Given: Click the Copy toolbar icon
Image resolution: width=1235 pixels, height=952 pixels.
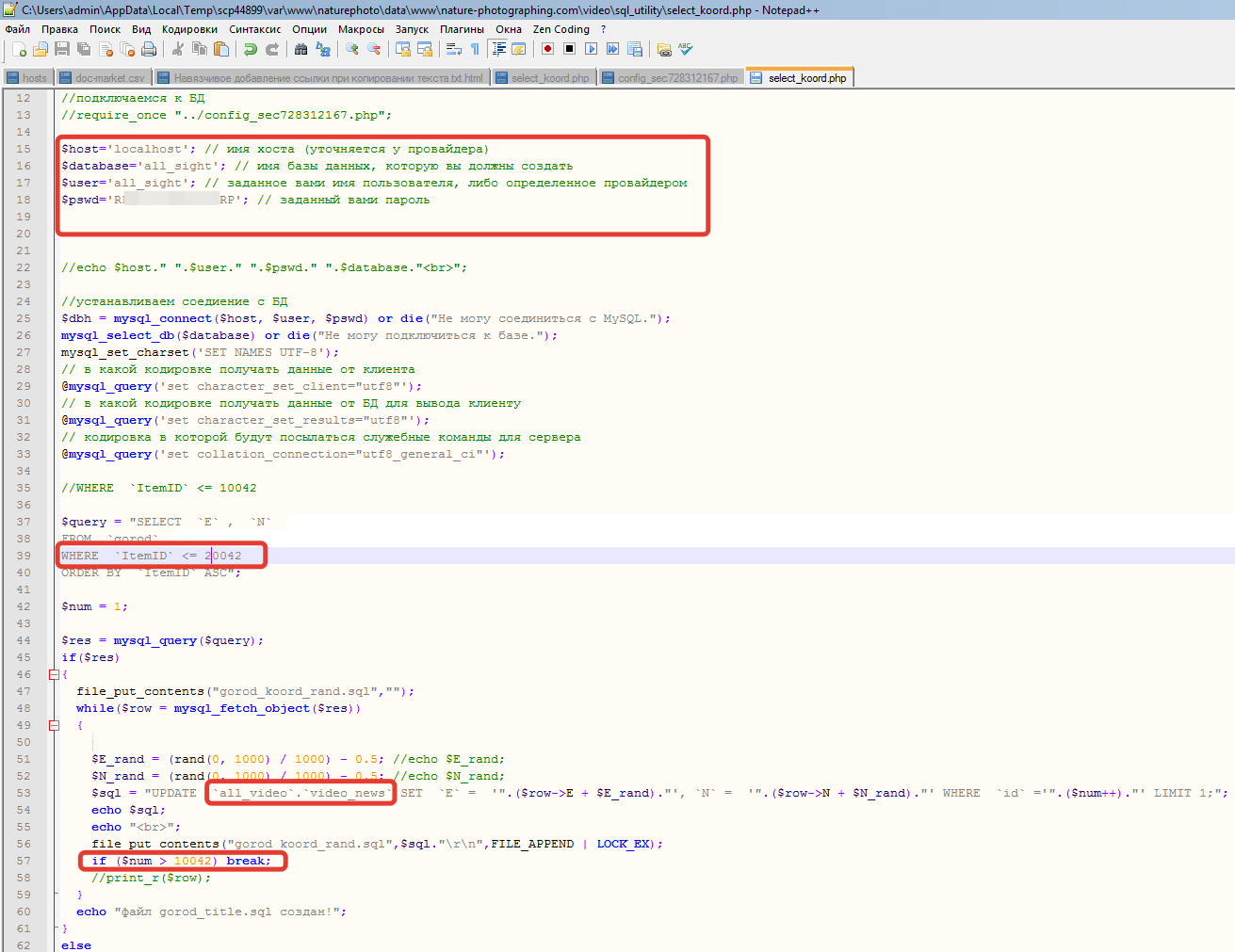Looking at the screenshot, I should (199, 49).
